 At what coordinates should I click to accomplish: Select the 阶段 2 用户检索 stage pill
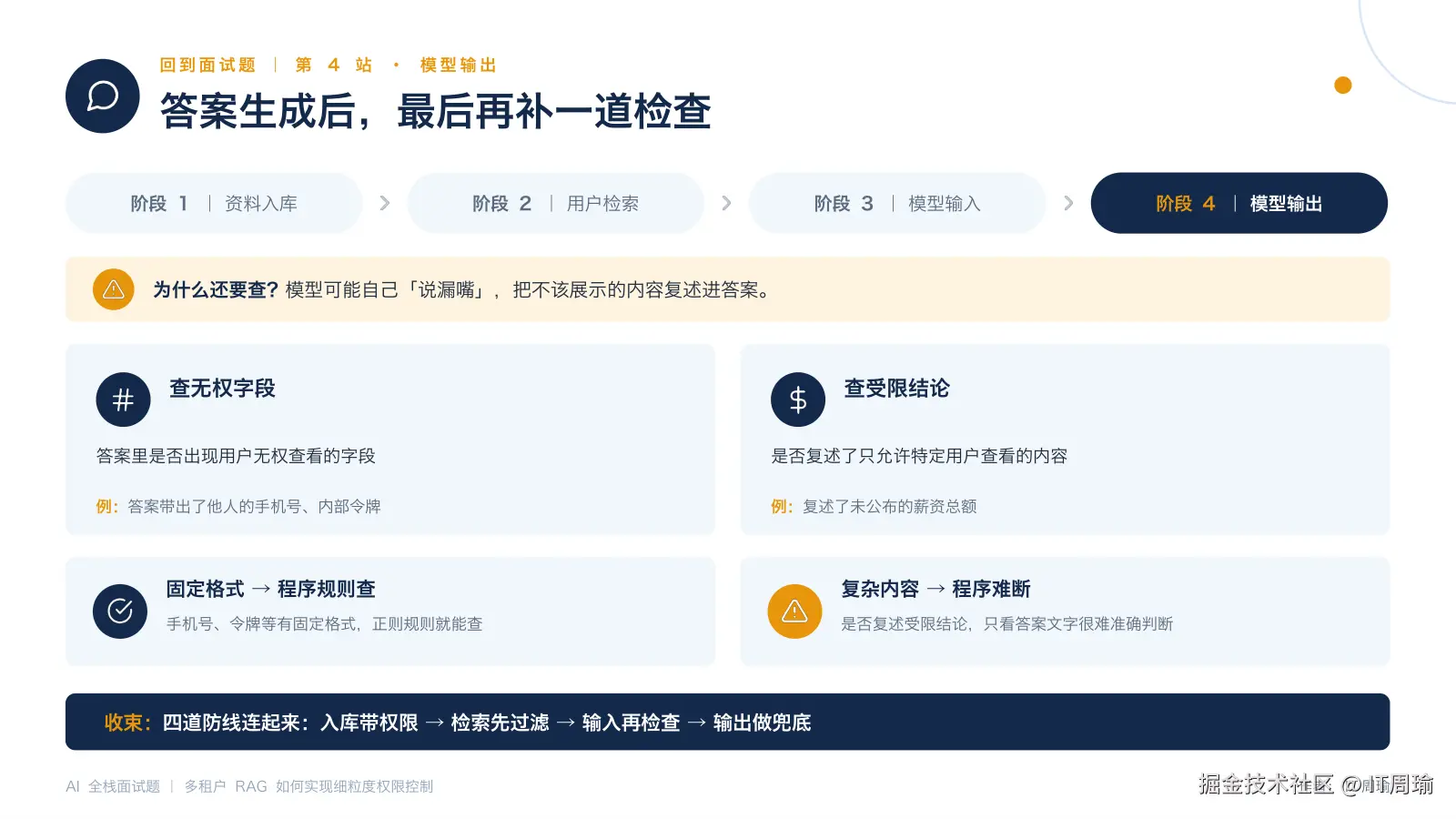[x=556, y=203]
